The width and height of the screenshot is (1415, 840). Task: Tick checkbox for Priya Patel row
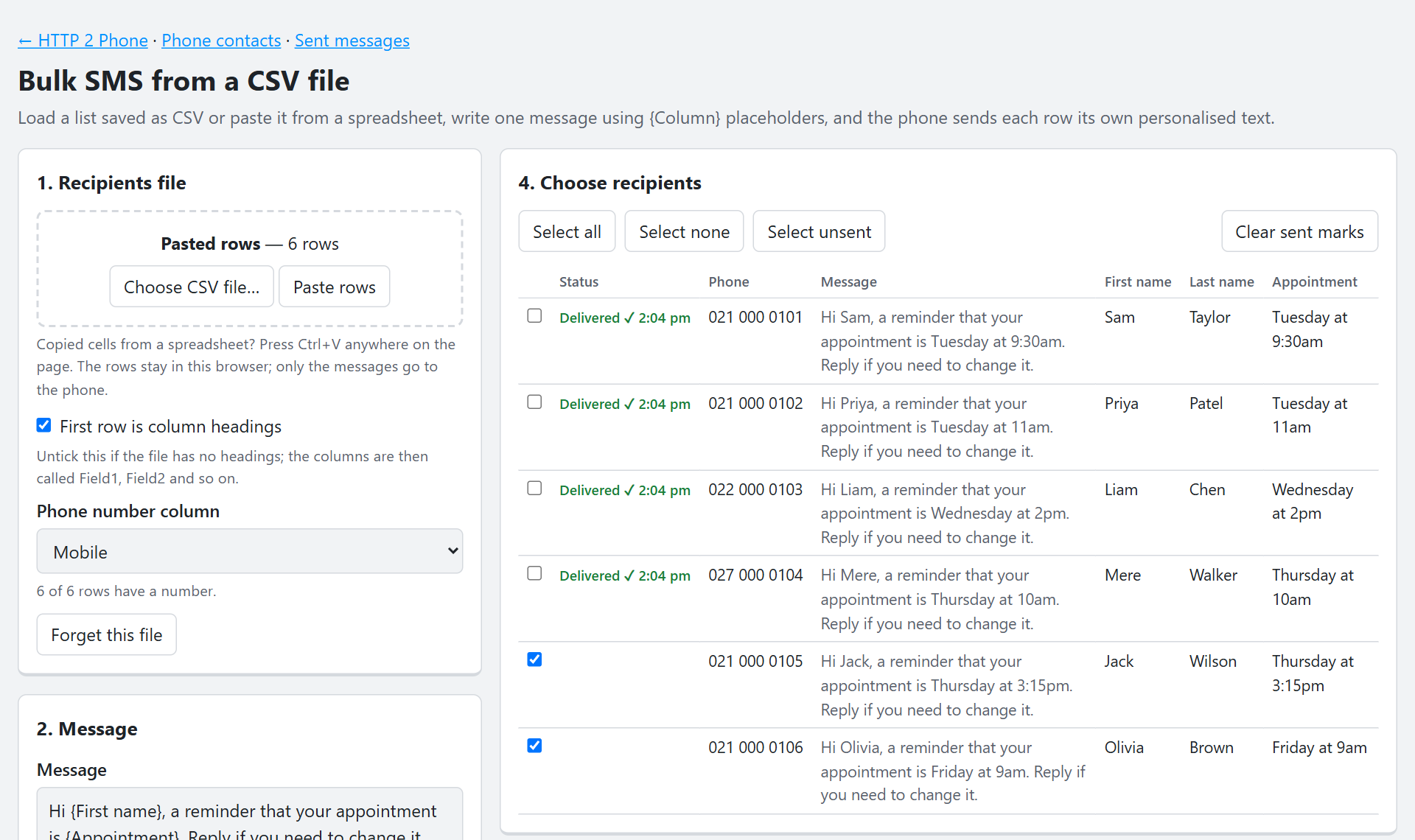pyautogui.click(x=534, y=402)
